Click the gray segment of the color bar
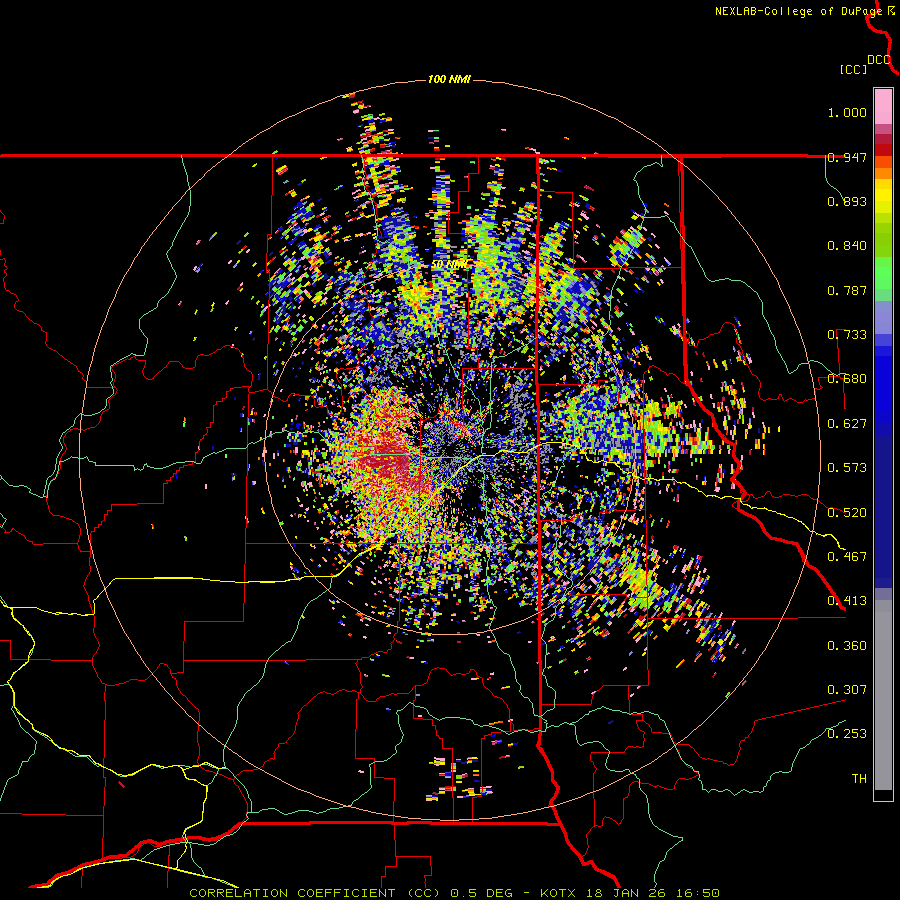 (x=883, y=695)
